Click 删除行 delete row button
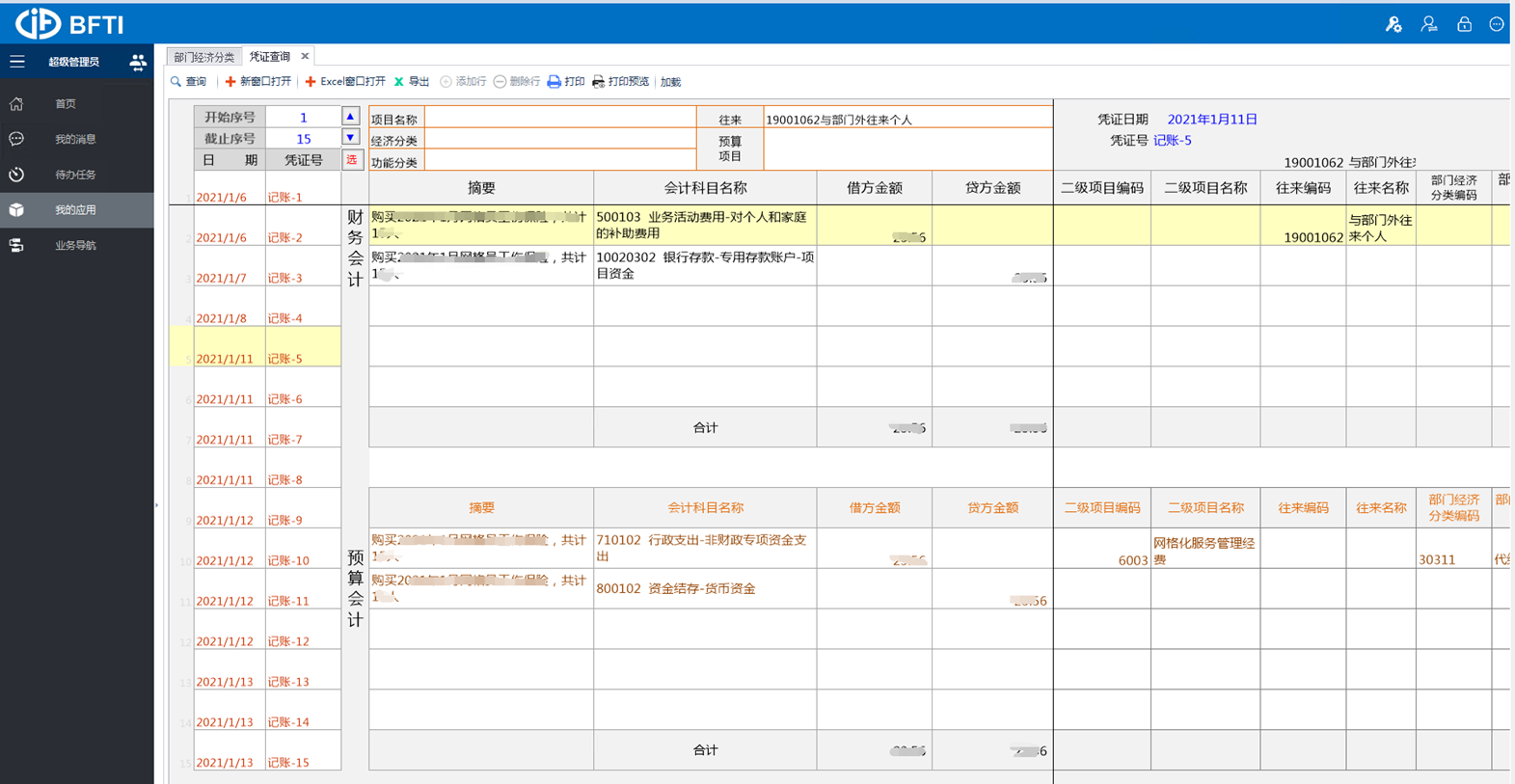 tap(517, 82)
